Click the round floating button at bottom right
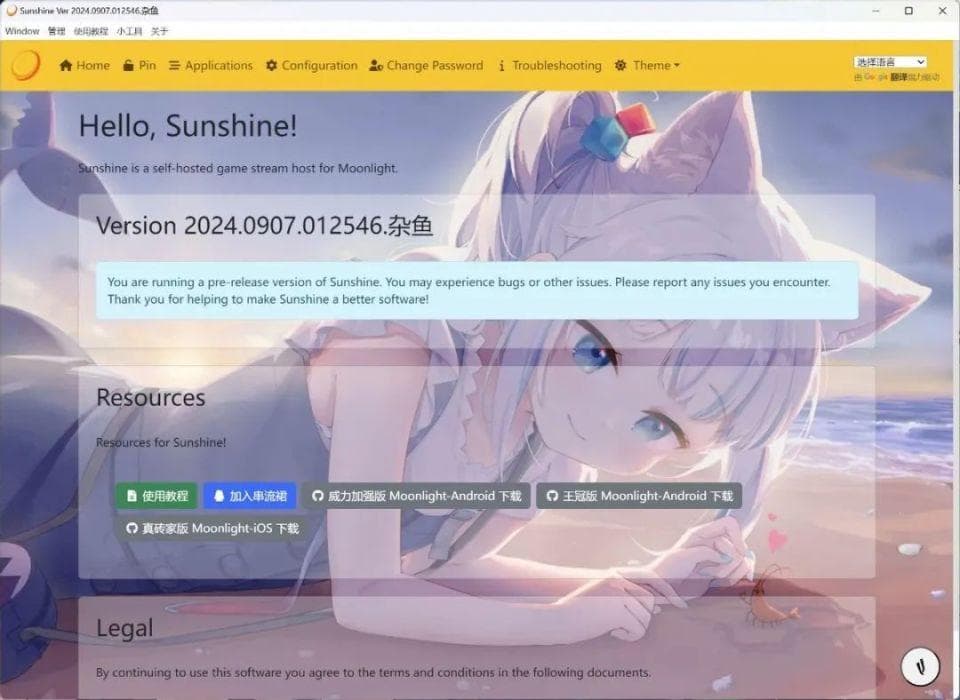960x700 pixels. [920, 666]
